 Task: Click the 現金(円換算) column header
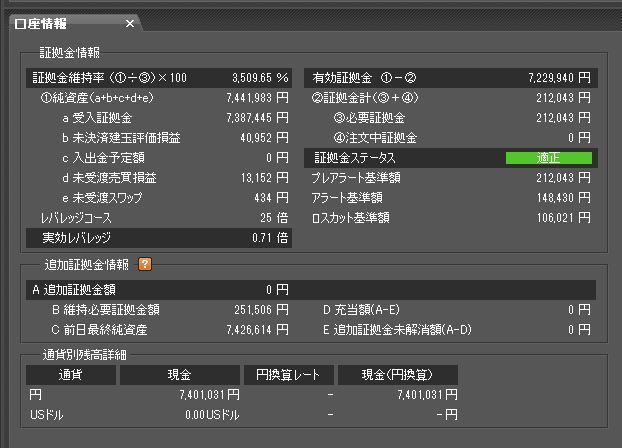pyautogui.click(x=397, y=374)
